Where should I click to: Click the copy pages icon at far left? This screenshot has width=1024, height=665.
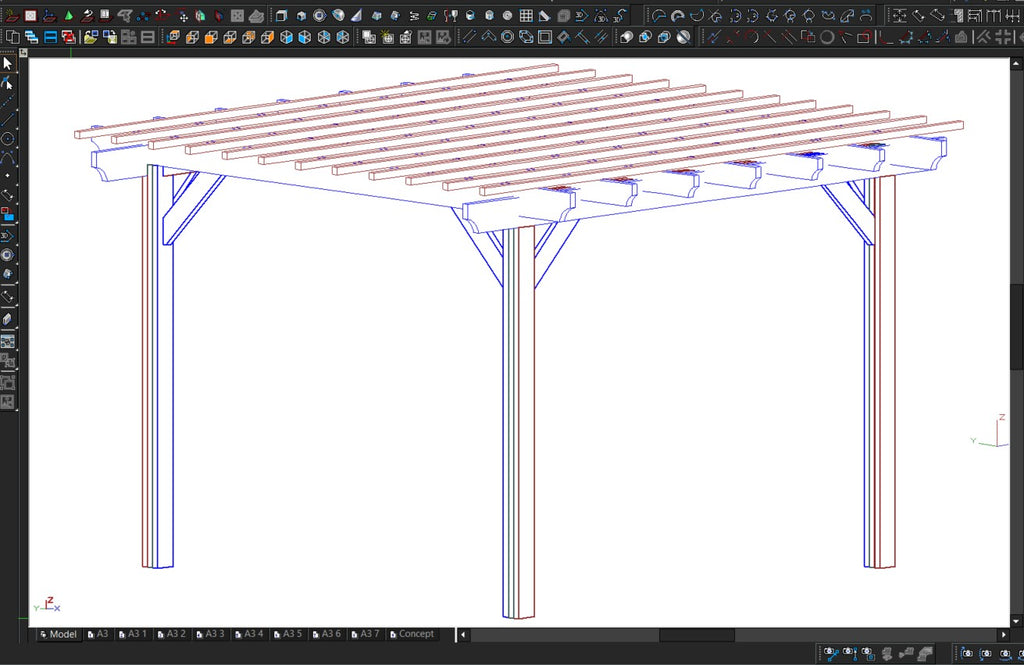pos(12,37)
